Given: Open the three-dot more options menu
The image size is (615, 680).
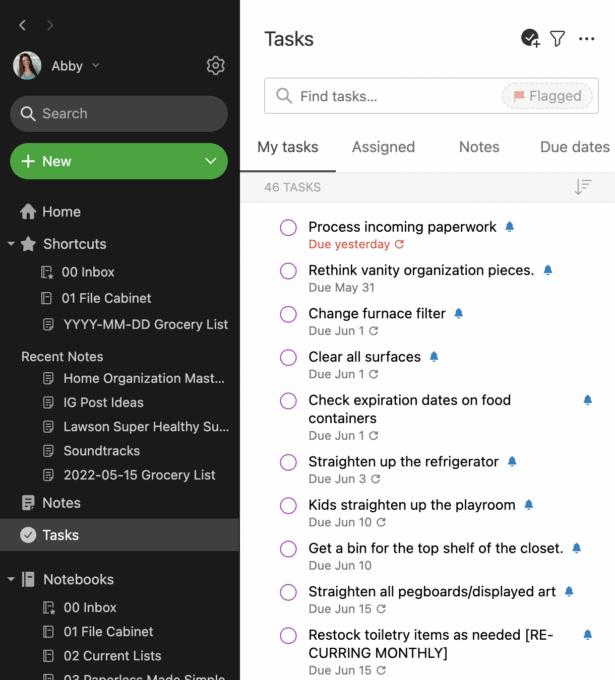Looking at the screenshot, I should coord(586,39).
